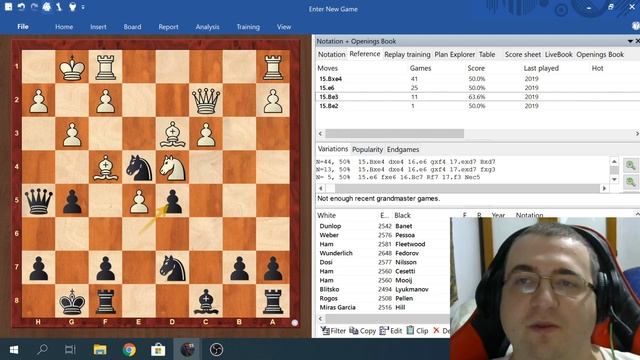
Task: Select the black queen on h5
Action: click(x=39, y=200)
